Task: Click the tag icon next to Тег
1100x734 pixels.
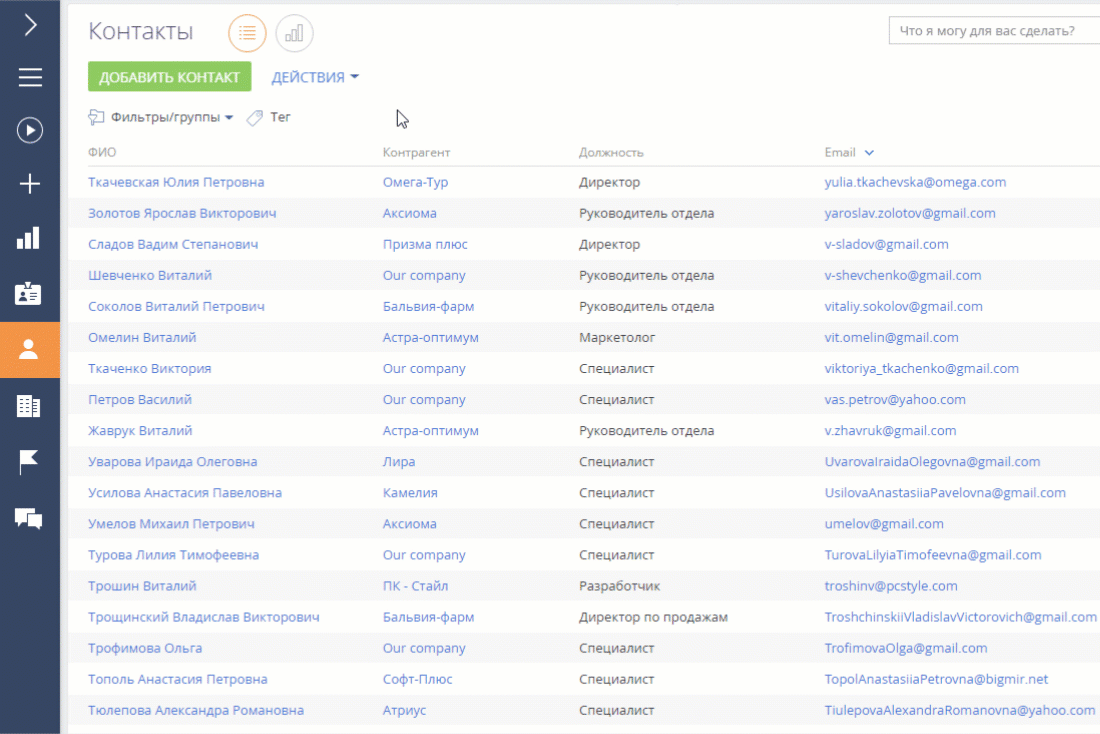Action: pyautogui.click(x=255, y=117)
